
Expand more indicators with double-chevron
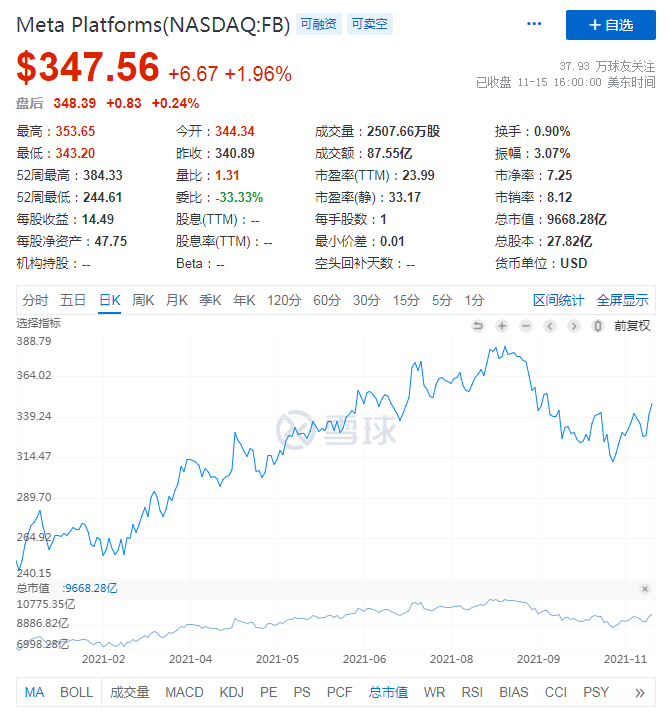coord(640,692)
